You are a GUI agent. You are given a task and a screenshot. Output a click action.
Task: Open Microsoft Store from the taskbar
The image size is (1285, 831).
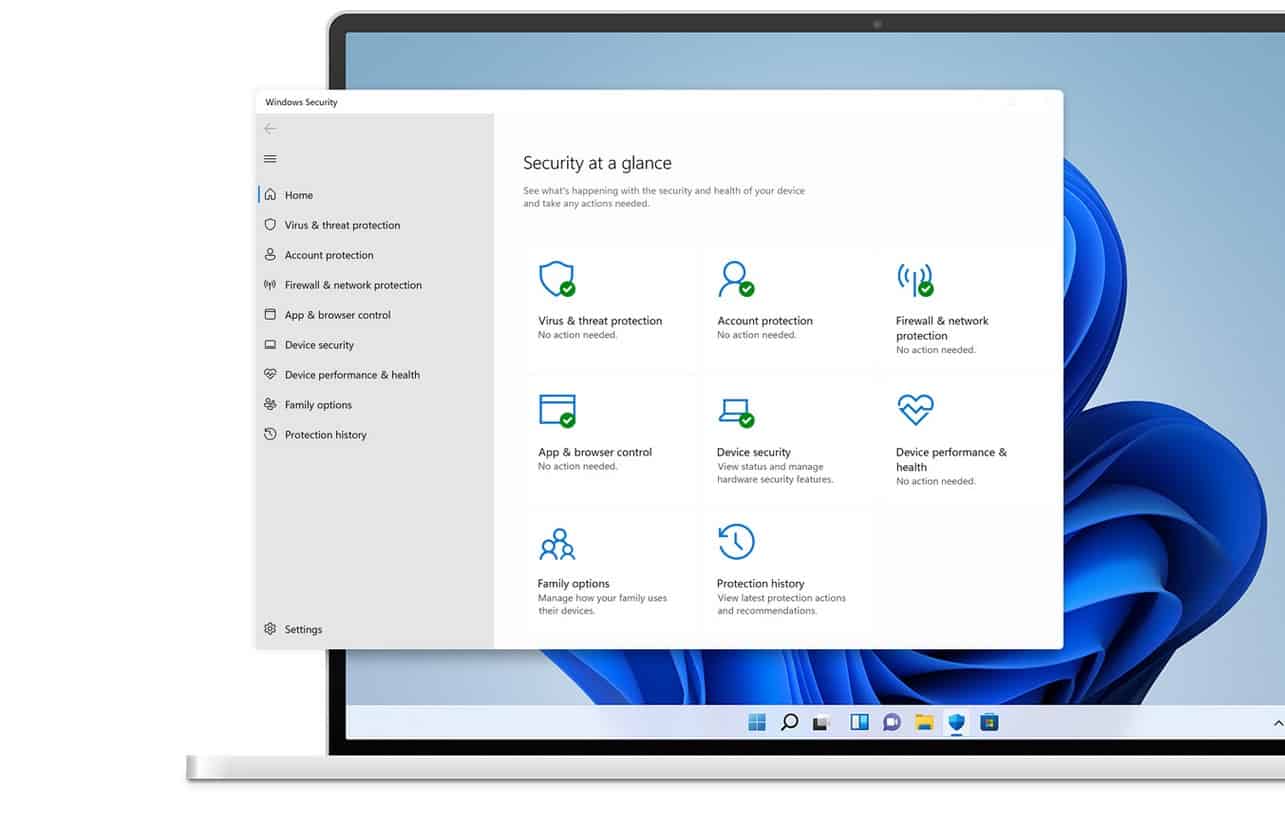[x=989, y=722]
